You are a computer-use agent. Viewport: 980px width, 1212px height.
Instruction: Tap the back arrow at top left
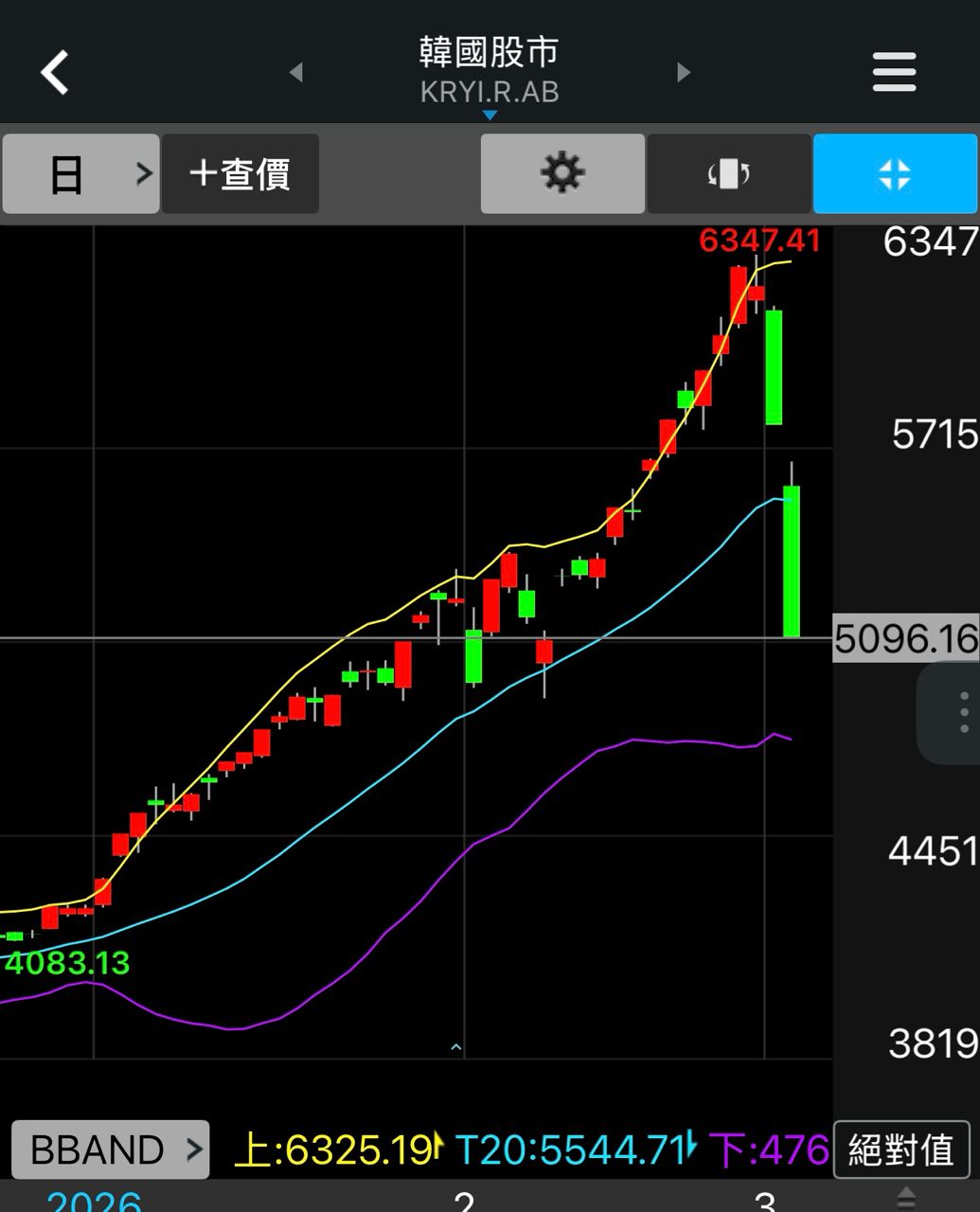[55, 72]
